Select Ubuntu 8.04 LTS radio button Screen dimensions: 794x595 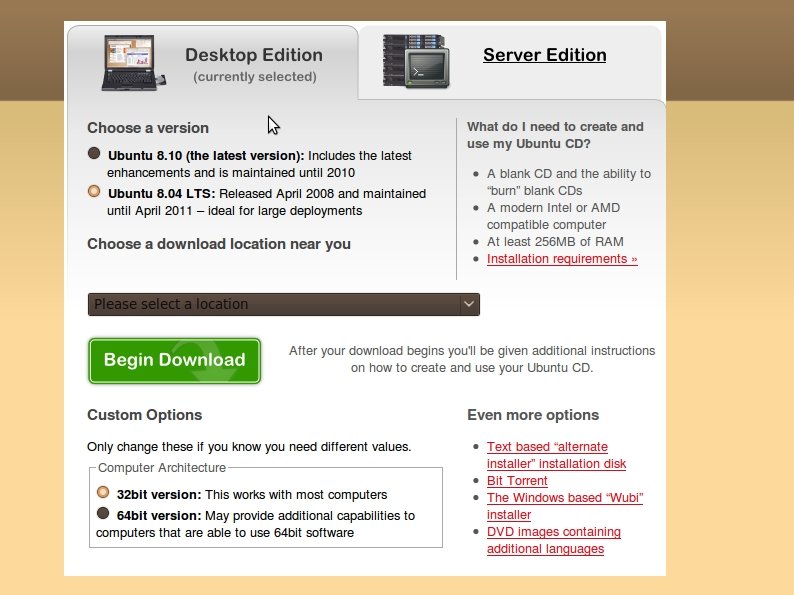coord(94,191)
